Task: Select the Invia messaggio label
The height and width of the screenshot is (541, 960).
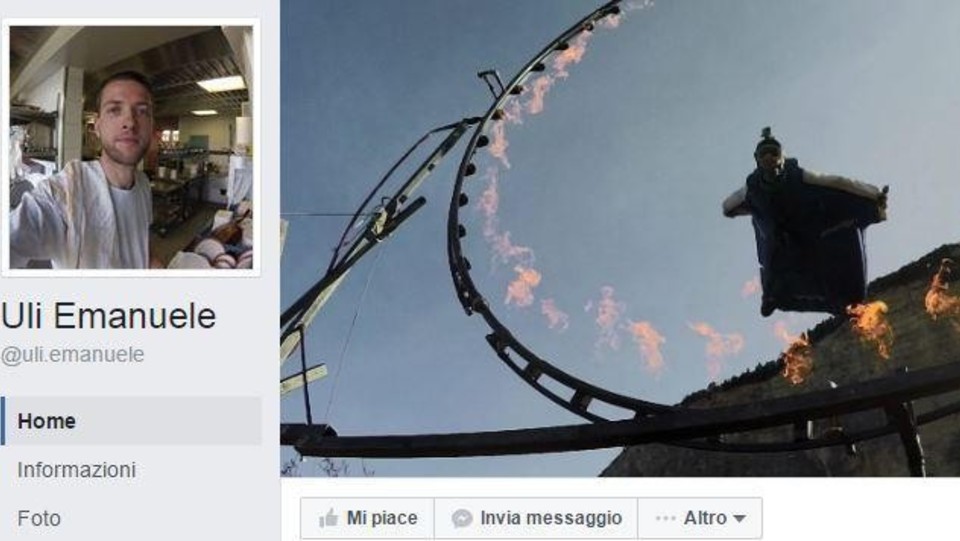Action: coord(551,518)
